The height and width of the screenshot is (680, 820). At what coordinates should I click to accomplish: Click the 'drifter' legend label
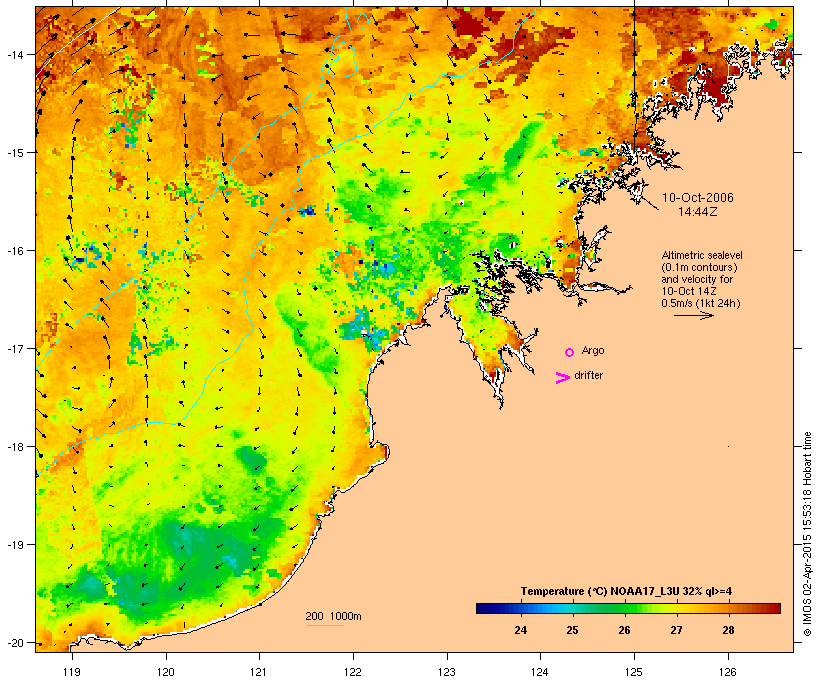[x=588, y=375]
